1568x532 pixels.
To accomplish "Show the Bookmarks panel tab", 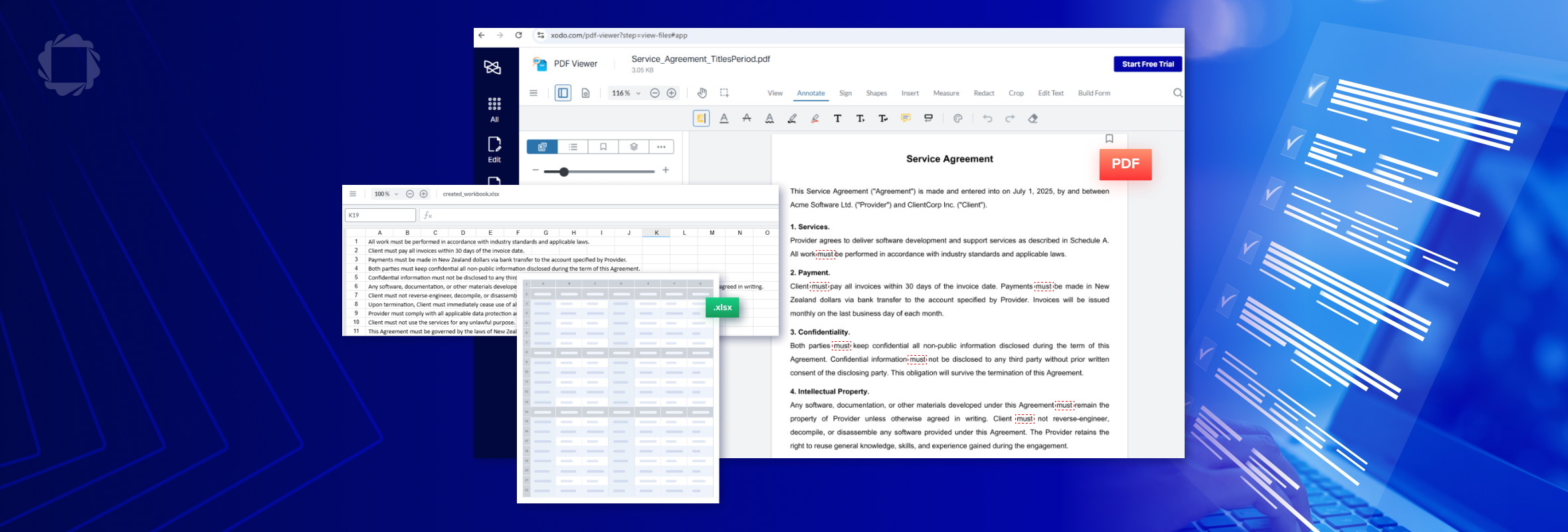I will coord(603,147).
